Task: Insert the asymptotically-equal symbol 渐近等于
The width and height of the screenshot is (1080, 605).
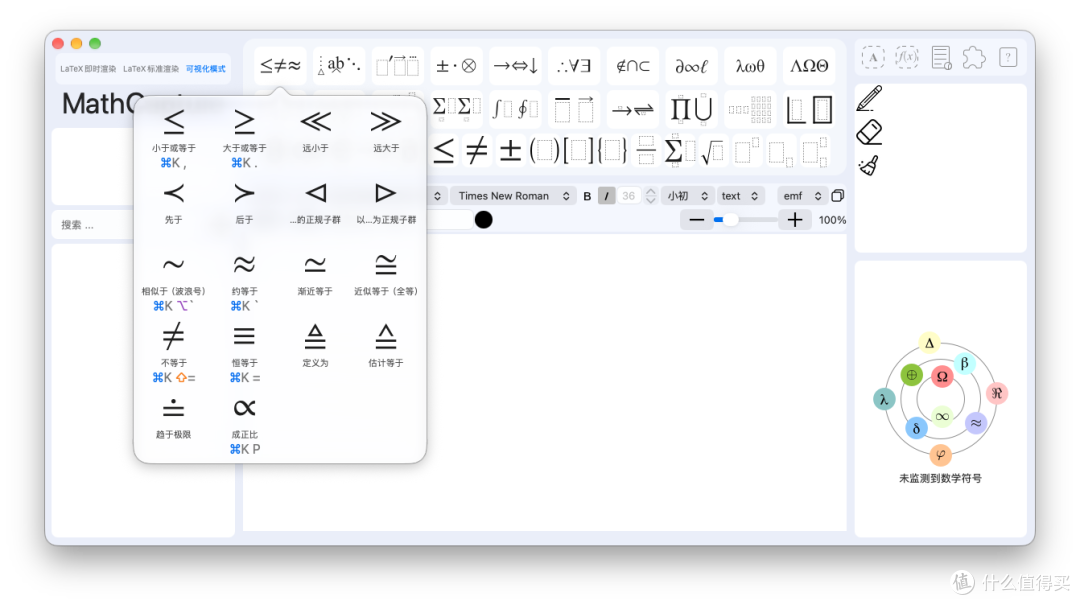Action: point(315,265)
